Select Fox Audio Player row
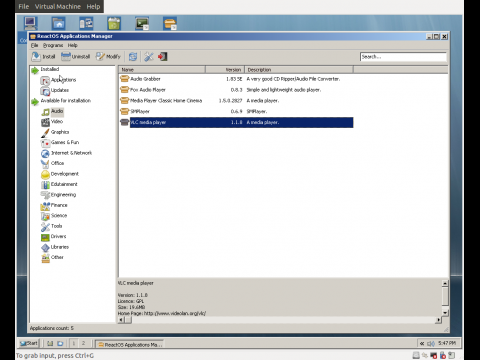Image resolution: width=480 pixels, height=360 pixels. coord(236,90)
